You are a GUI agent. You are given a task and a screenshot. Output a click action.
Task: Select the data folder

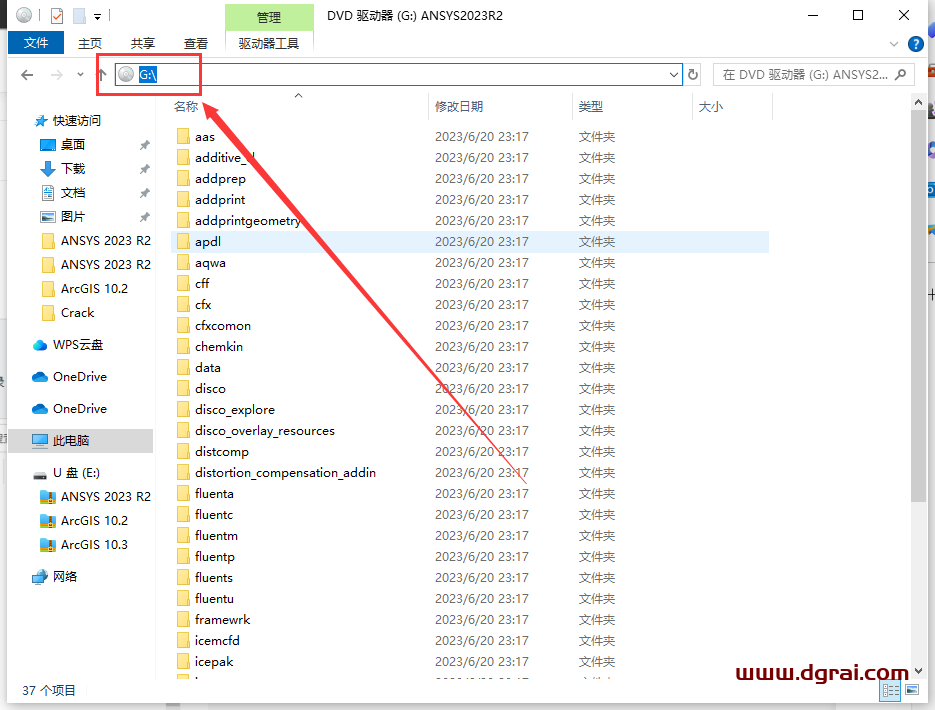point(208,368)
